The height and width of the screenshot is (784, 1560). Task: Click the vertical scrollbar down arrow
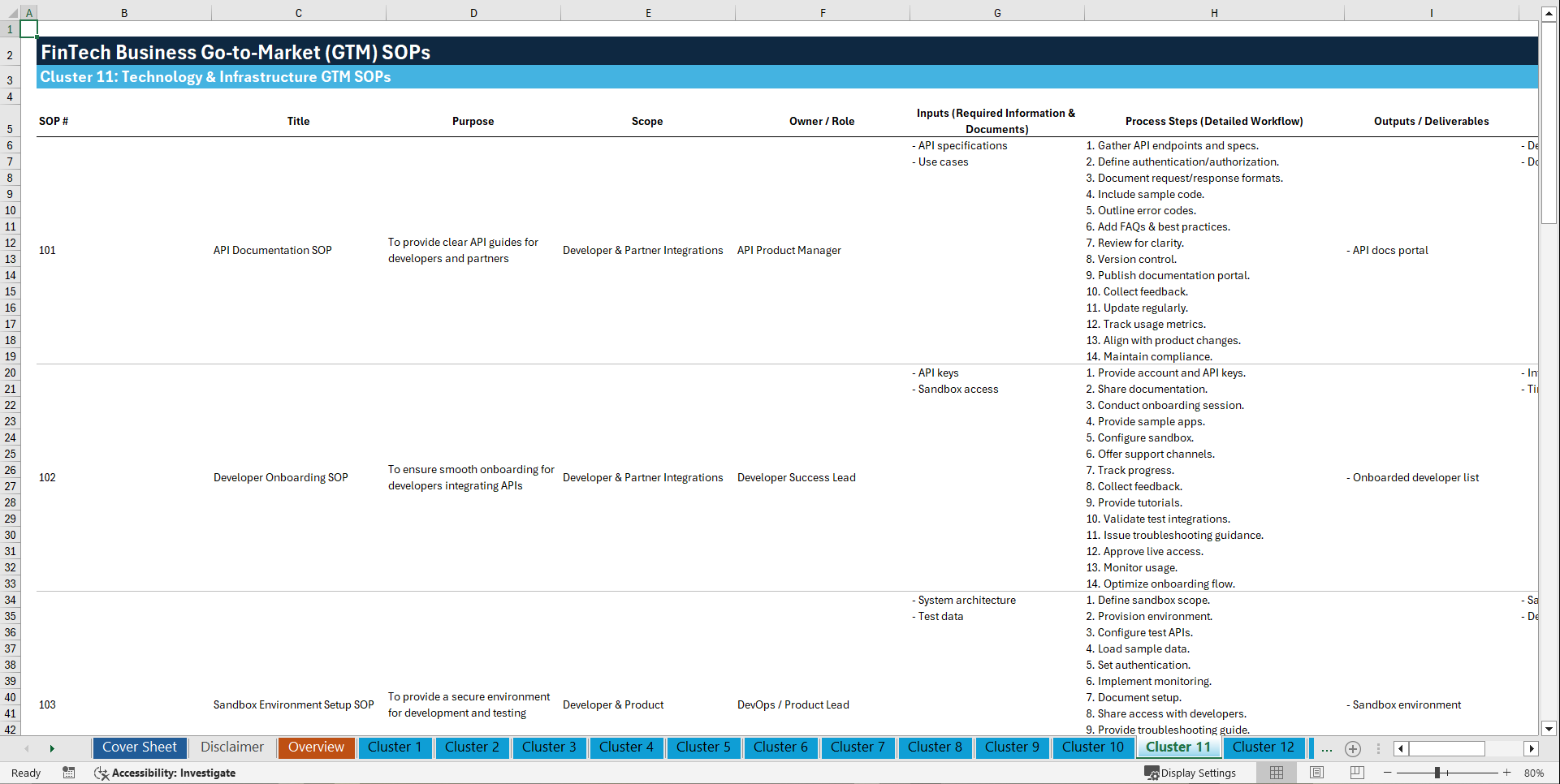point(1549,729)
